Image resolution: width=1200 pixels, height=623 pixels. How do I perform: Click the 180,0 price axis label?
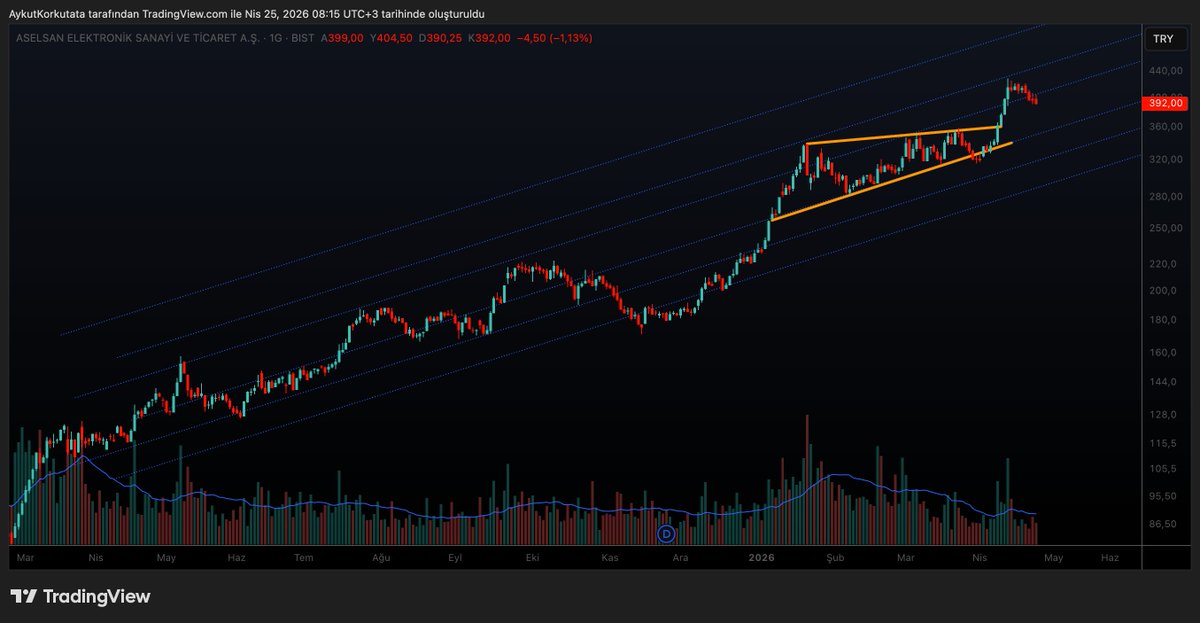click(1163, 320)
